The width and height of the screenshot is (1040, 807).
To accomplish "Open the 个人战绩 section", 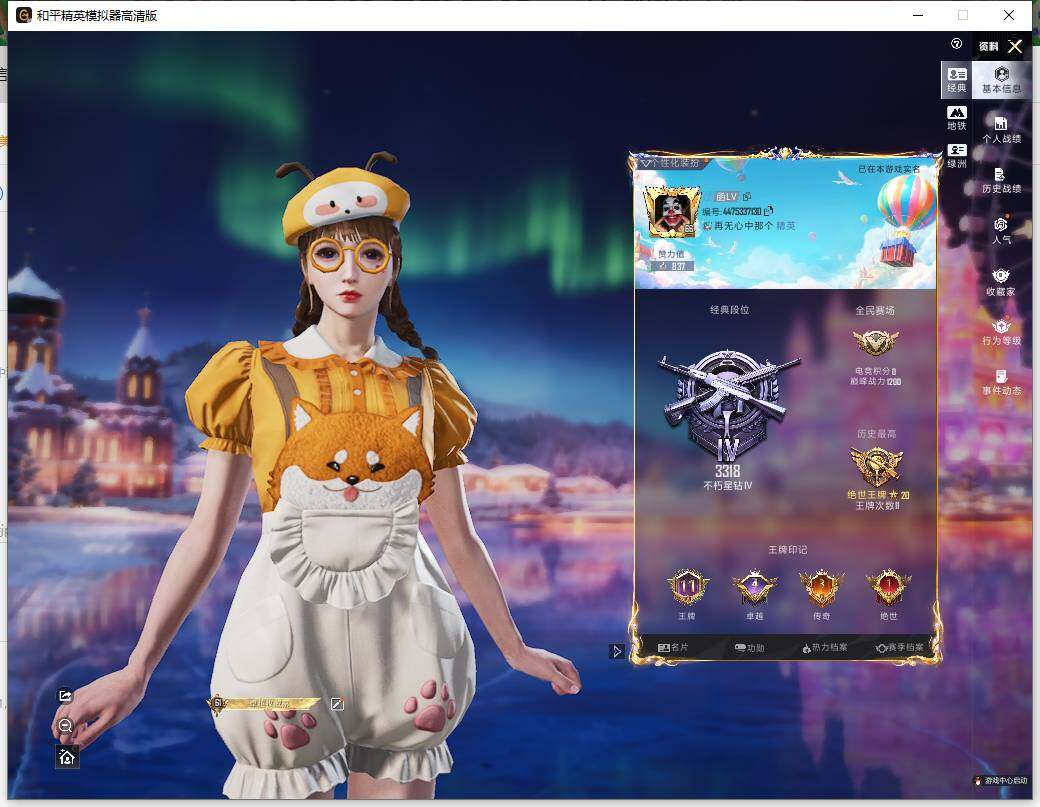I will click(x=1002, y=130).
